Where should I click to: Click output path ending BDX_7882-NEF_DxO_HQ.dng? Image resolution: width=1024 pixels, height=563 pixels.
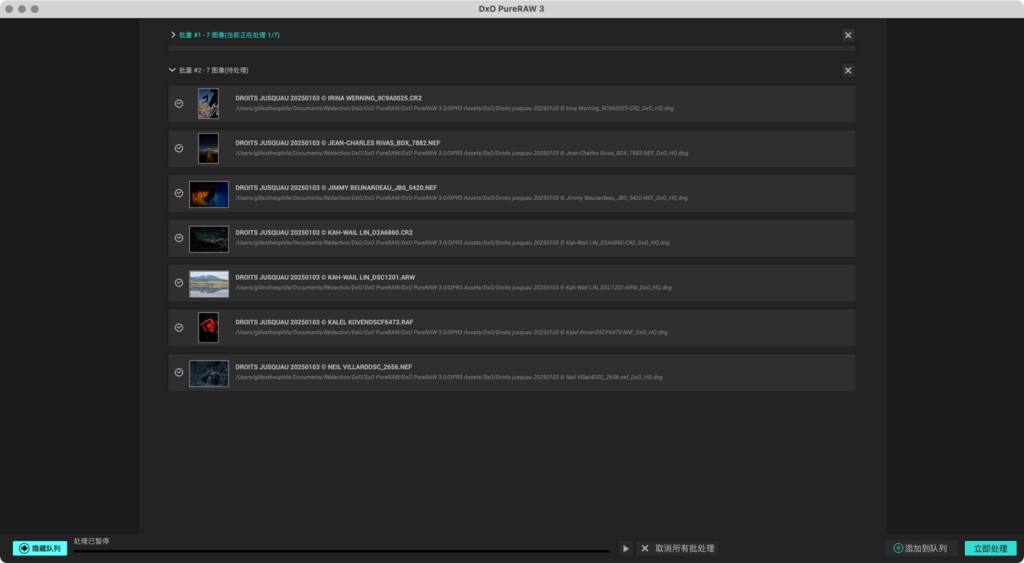tap(462, 153)
